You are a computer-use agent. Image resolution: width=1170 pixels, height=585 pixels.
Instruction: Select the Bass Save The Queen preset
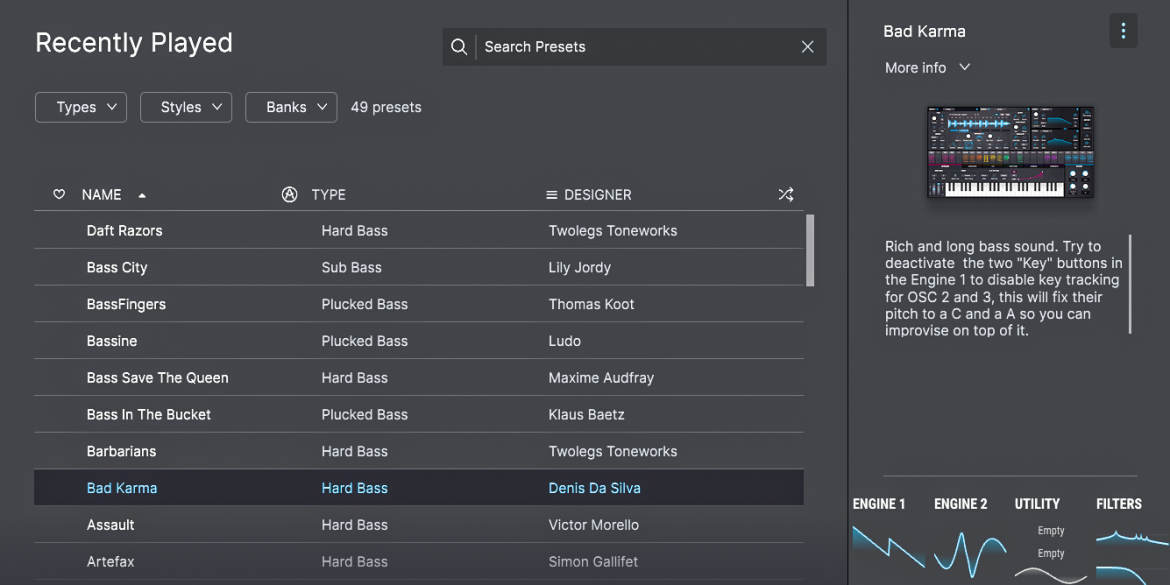(x=419, y=378)
